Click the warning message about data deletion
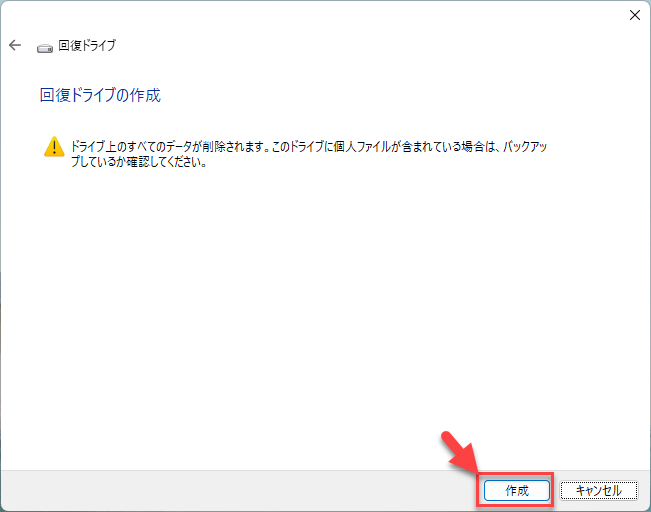The height and width of the screenshot is (512, 651). coord(309,154)
